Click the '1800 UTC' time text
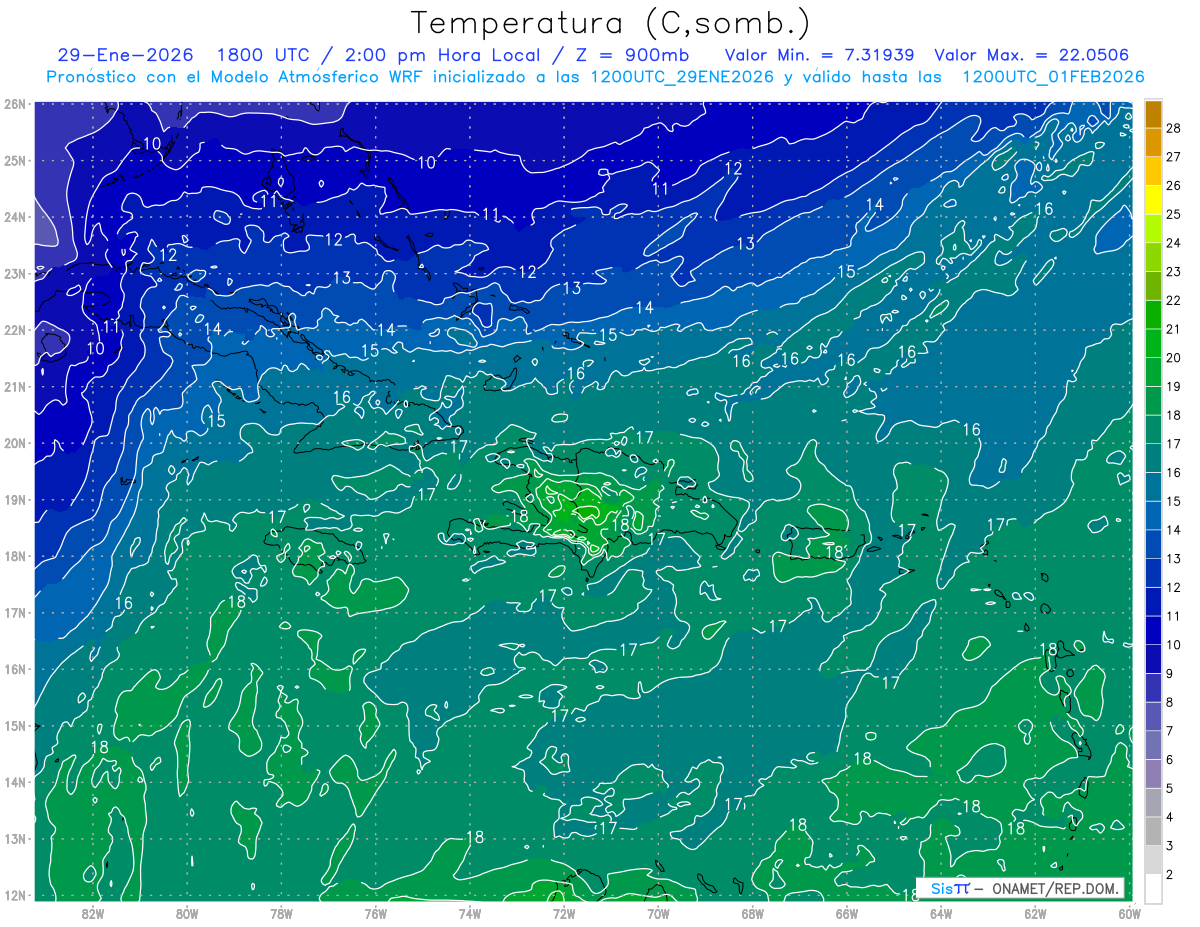 [x=262, y=55]
